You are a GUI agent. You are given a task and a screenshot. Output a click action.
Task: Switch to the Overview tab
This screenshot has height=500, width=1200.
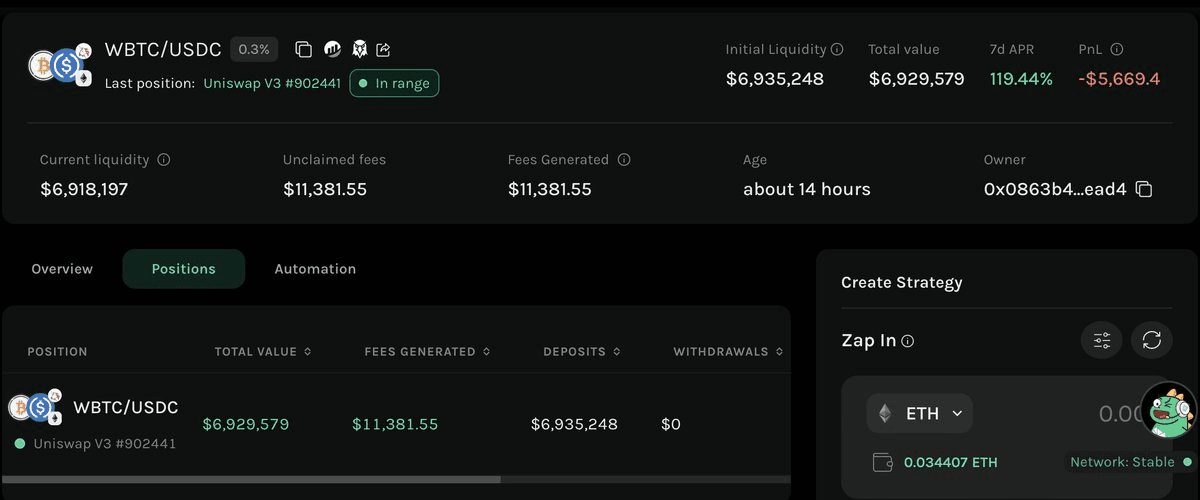[x=62, y=269]
